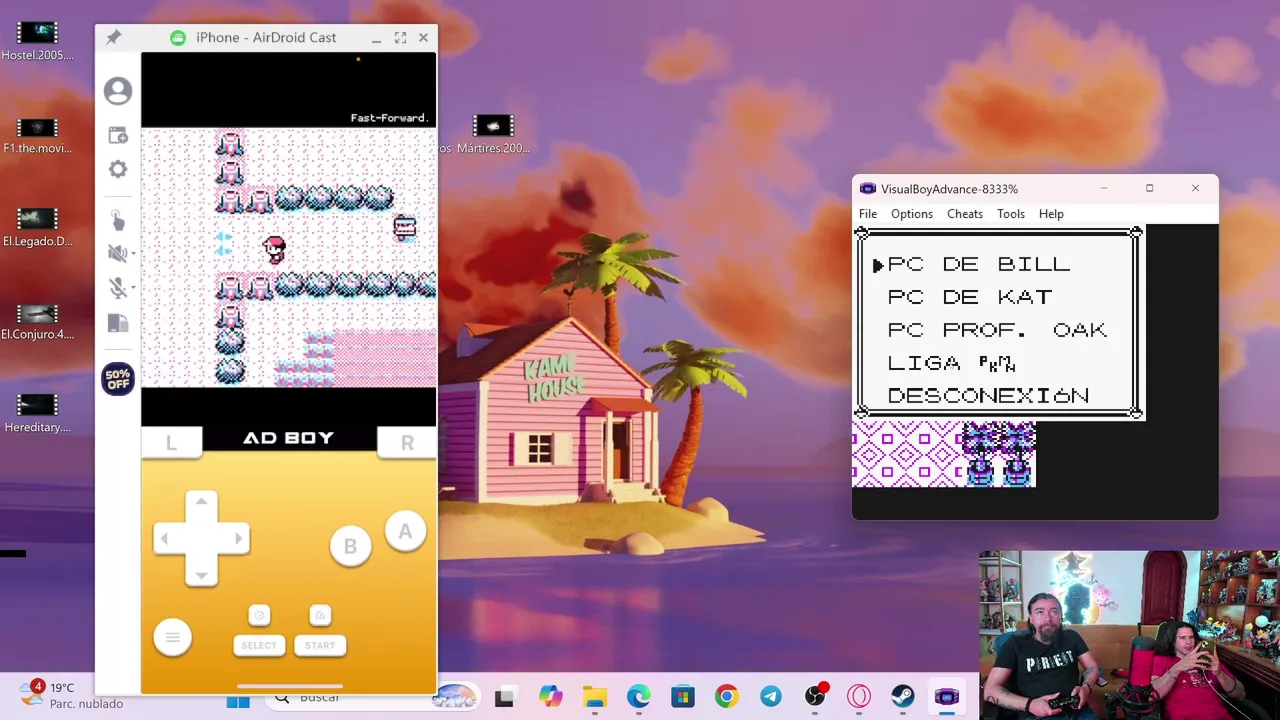Tap the D-pad down arrow
Viewport: 1280px width, 720px height.
[201, 574]
